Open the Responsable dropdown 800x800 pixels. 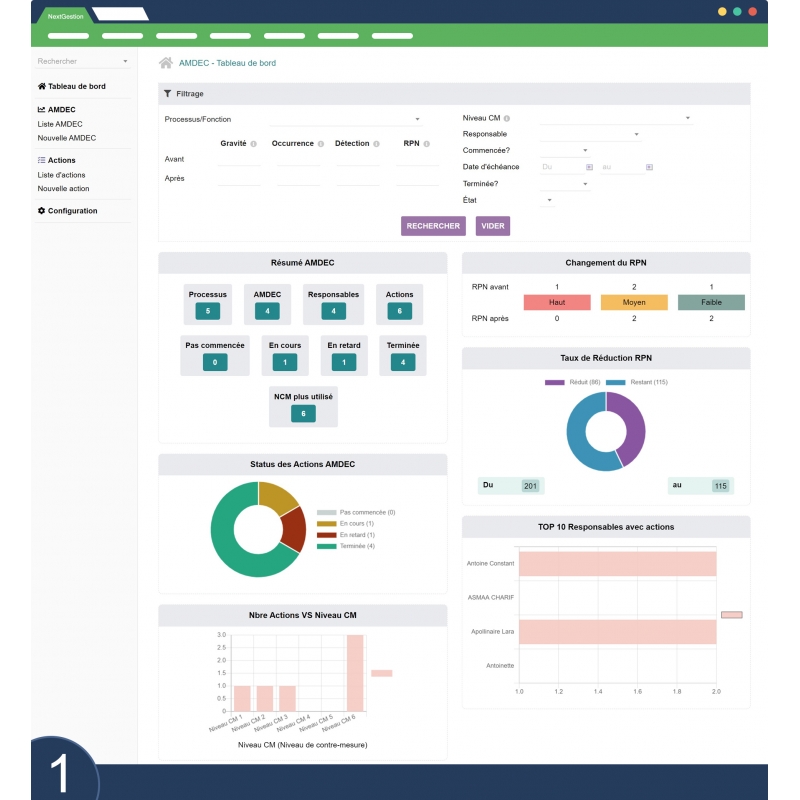[637, 134]
